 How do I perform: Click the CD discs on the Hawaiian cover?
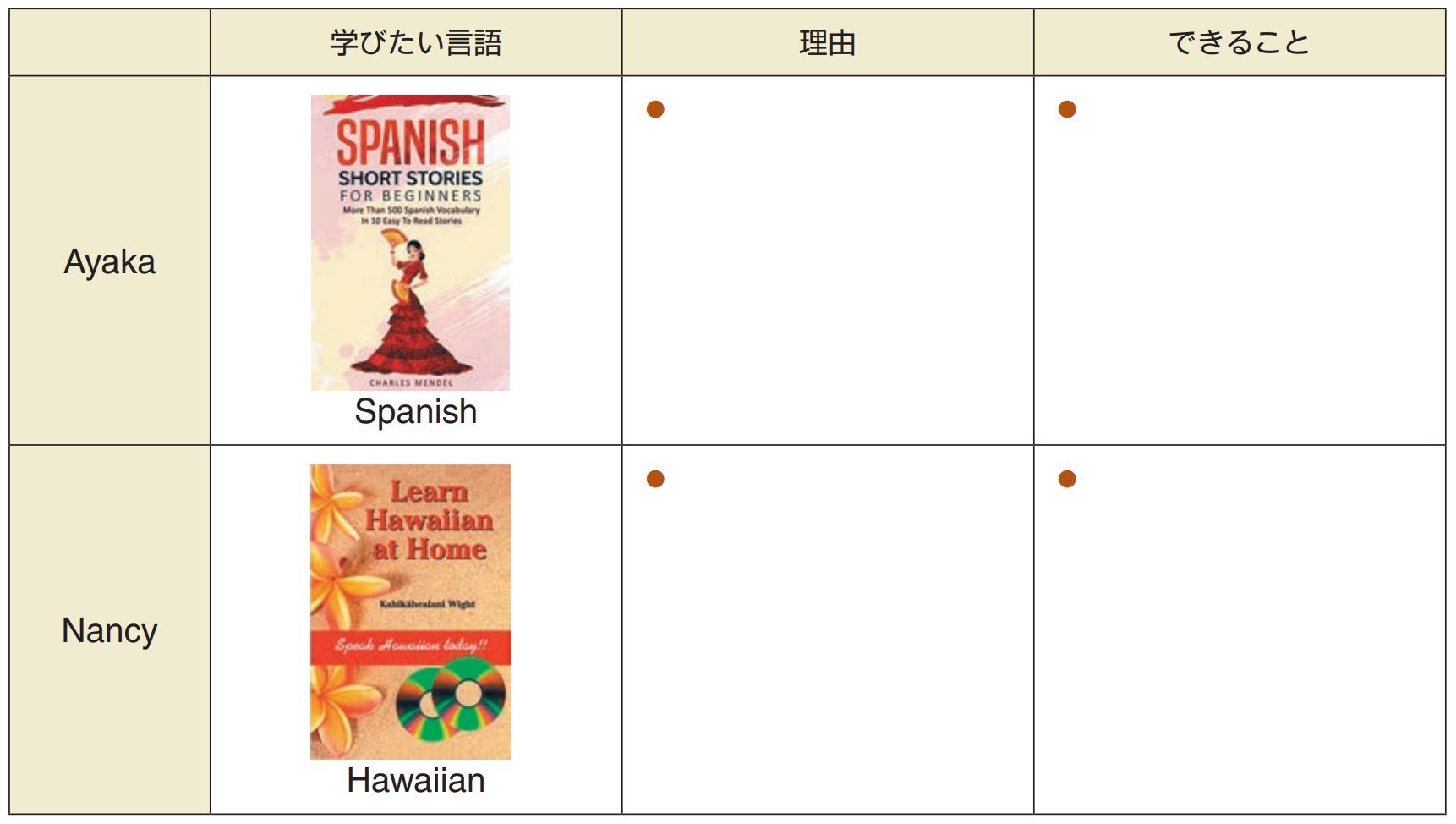[452, 697]
